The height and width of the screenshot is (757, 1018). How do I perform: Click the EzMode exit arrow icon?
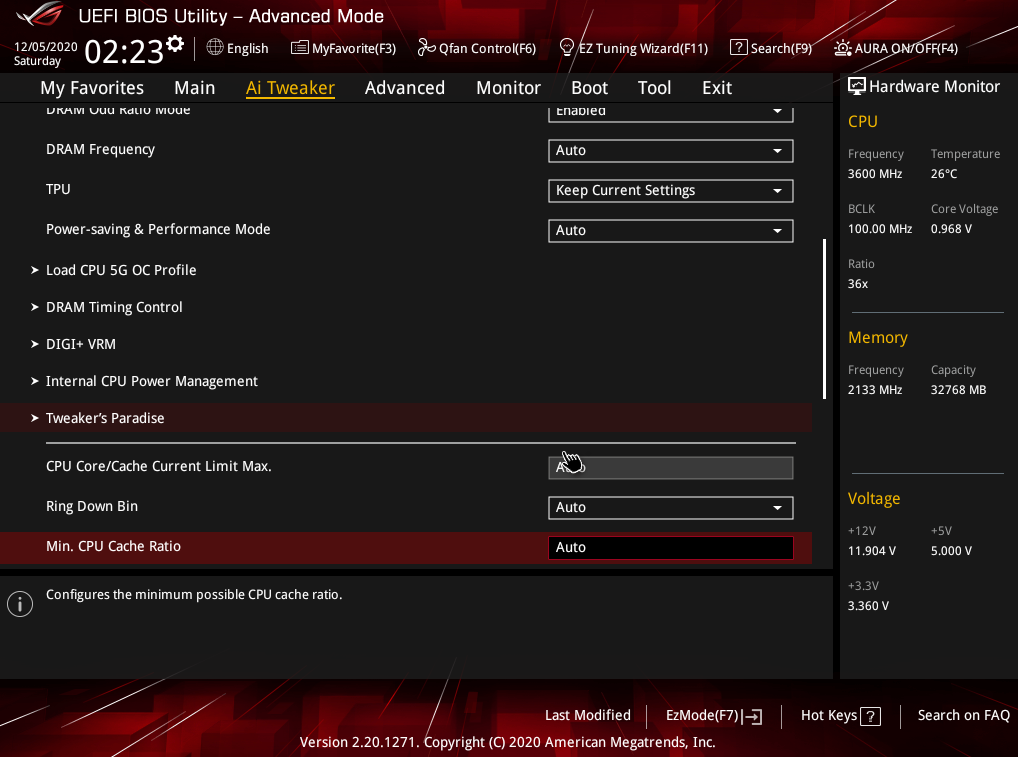point(753,716)
